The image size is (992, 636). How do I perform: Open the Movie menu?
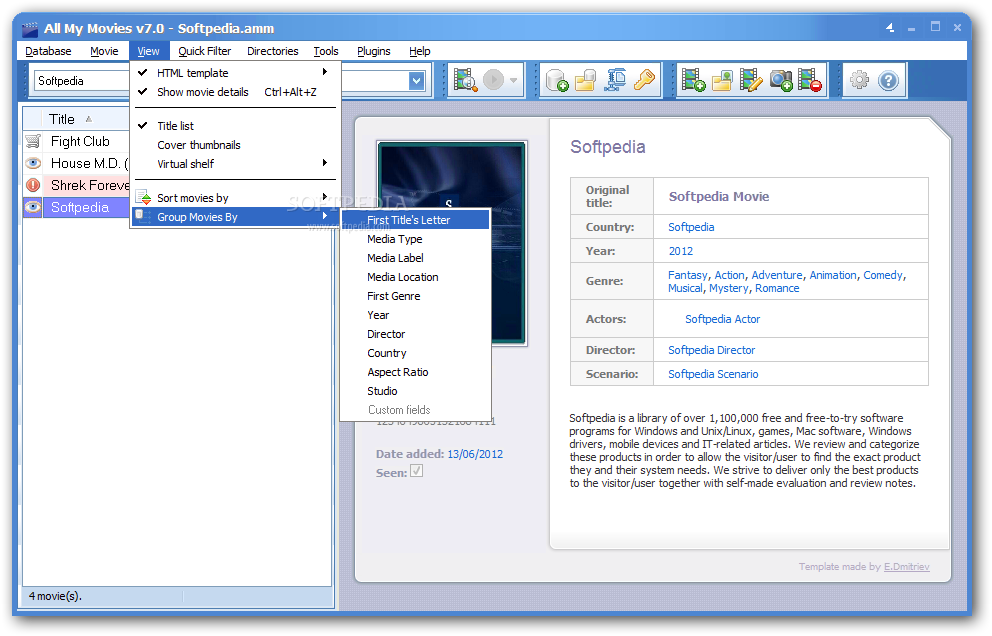point(104,51)
